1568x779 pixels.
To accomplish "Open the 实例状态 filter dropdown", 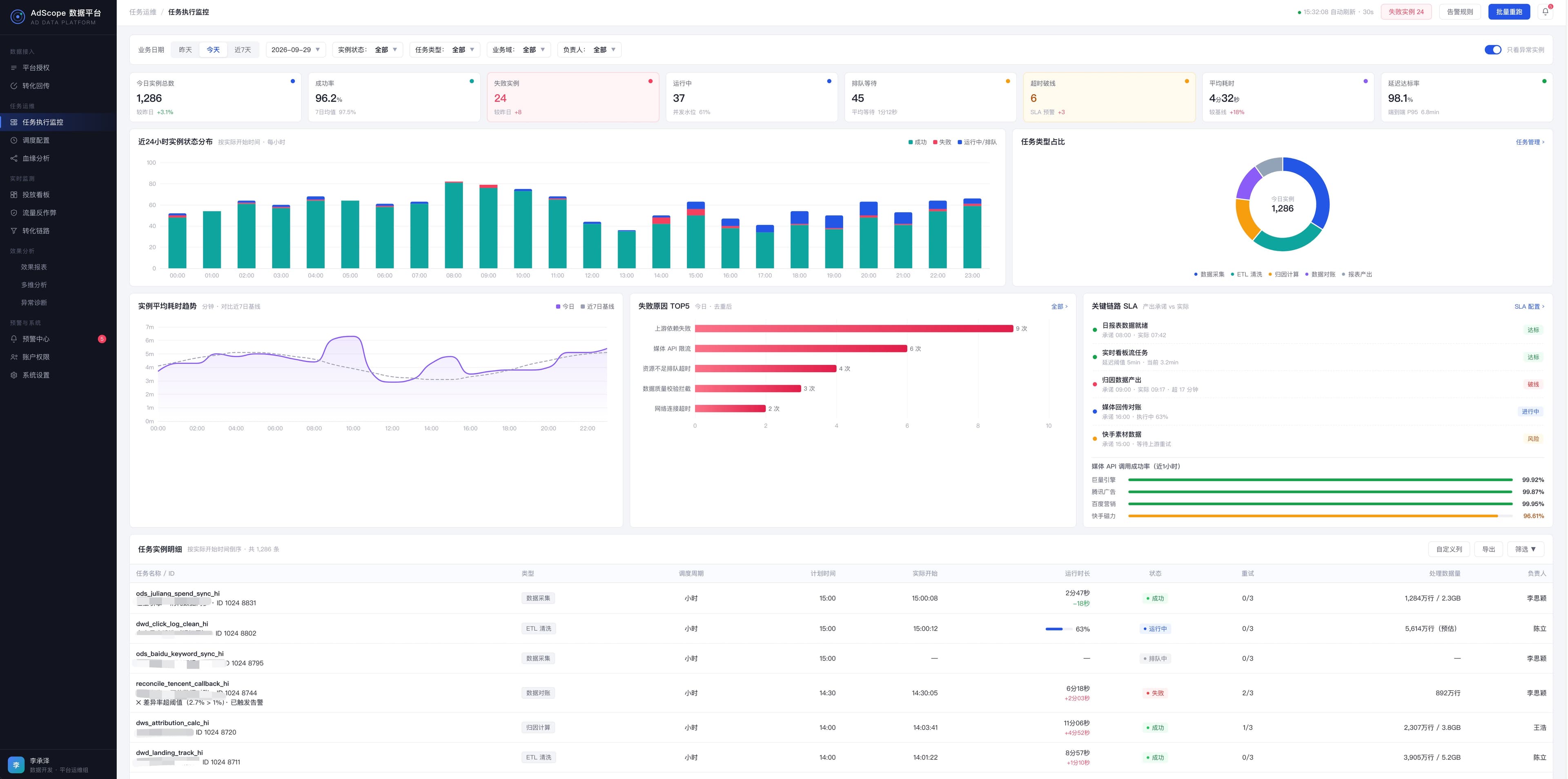I will [x=367, y=50].
